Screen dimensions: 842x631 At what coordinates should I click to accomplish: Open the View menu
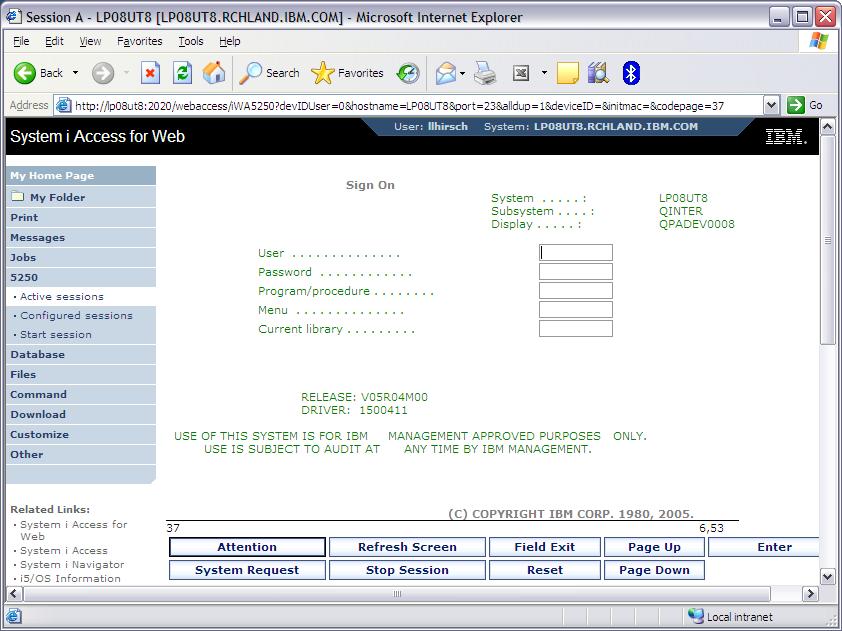click(x=90, y=41)
